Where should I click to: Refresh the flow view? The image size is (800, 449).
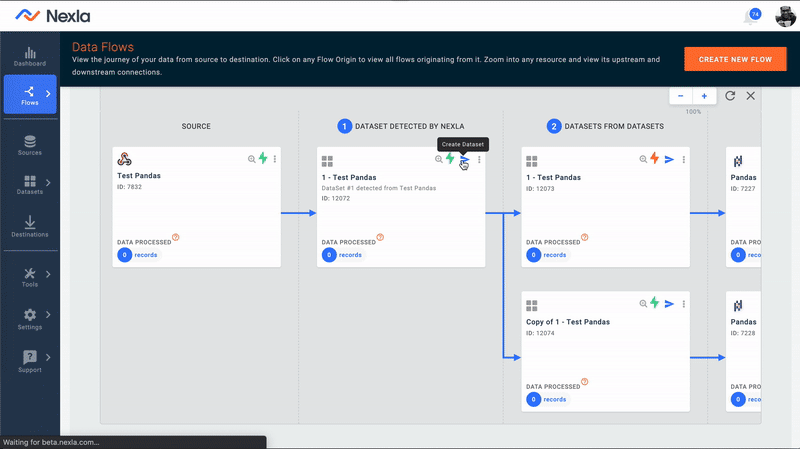pos(731,96)
